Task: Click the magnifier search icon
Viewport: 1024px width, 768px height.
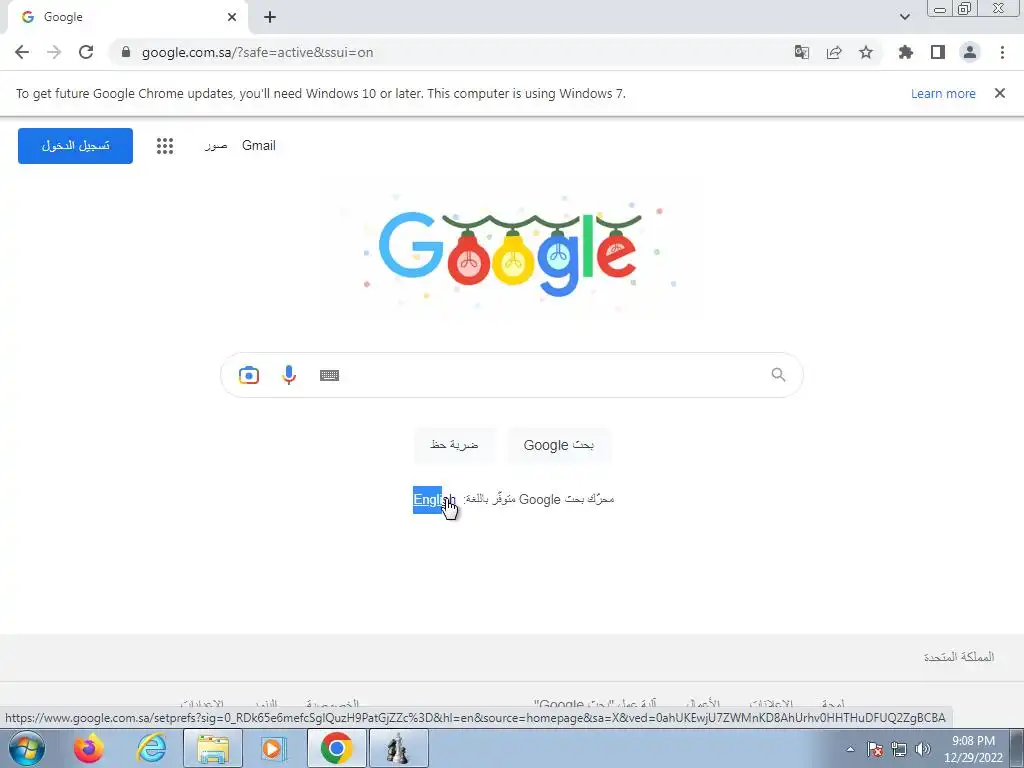Action: [x=778, y=375]
